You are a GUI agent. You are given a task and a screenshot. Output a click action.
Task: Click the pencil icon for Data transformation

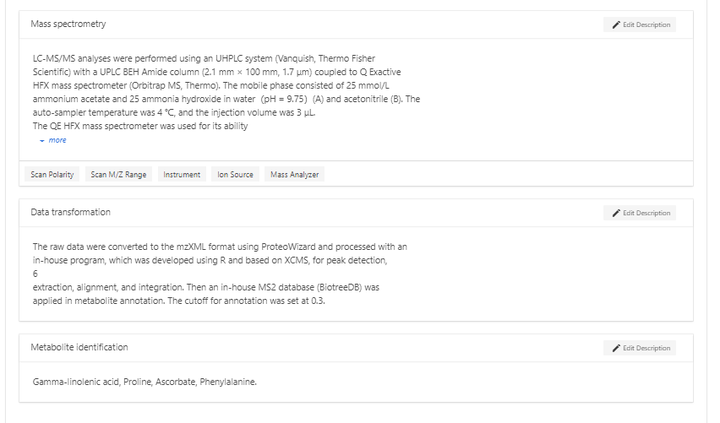coord(616,213)
